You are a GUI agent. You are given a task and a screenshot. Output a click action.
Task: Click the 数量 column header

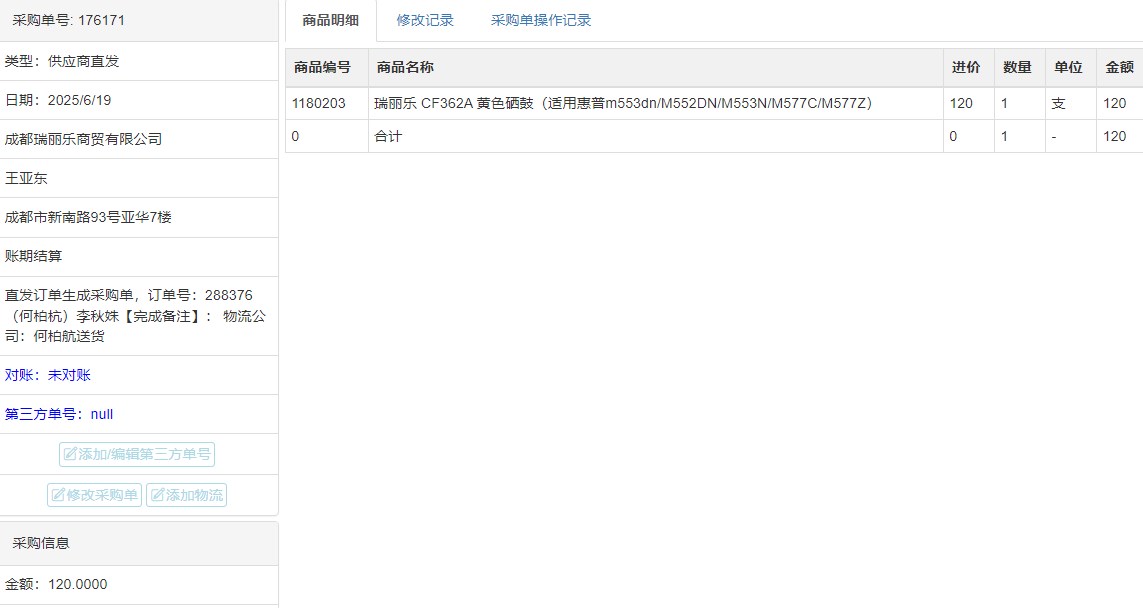pos(1017,67)
